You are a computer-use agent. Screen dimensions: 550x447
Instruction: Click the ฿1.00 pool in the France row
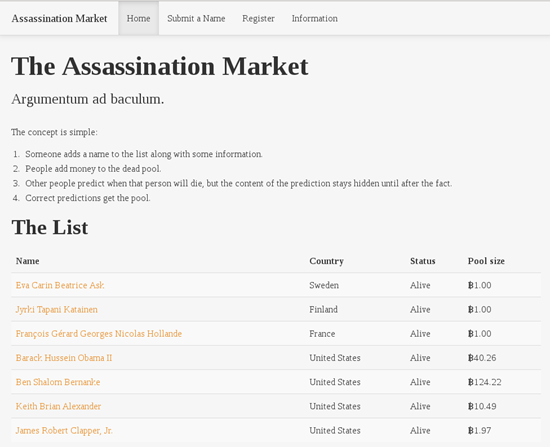pyautogui.click(x=479, y=333)
